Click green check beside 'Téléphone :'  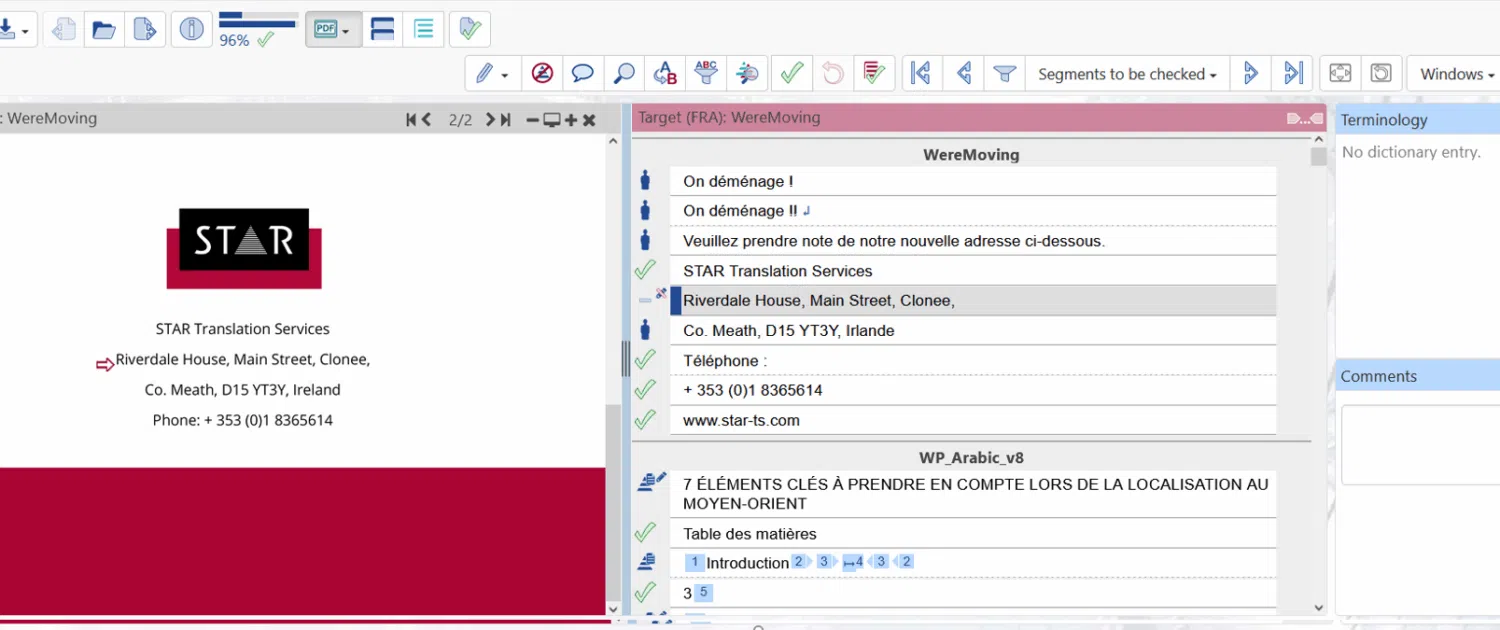point(645,360)
